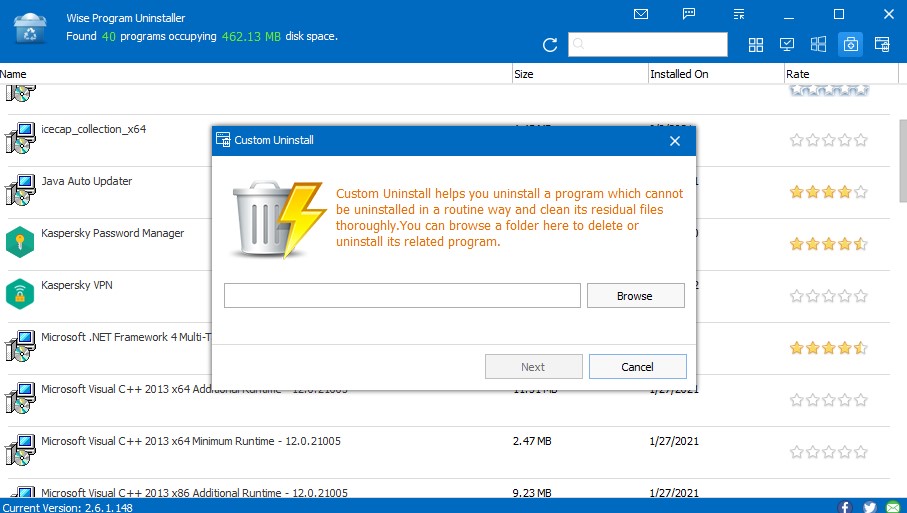Select the Kaspersky VPN row name

(x=77, y=285)
